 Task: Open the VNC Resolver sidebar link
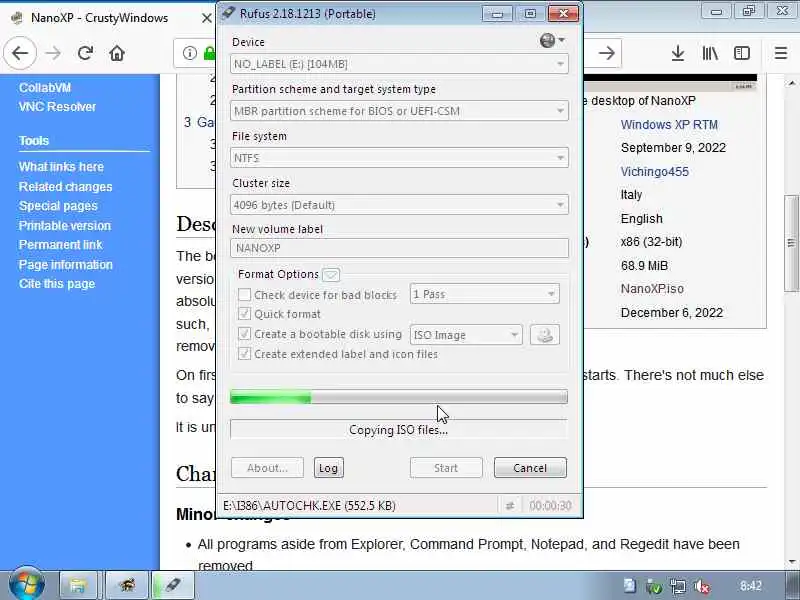[57, 107]
